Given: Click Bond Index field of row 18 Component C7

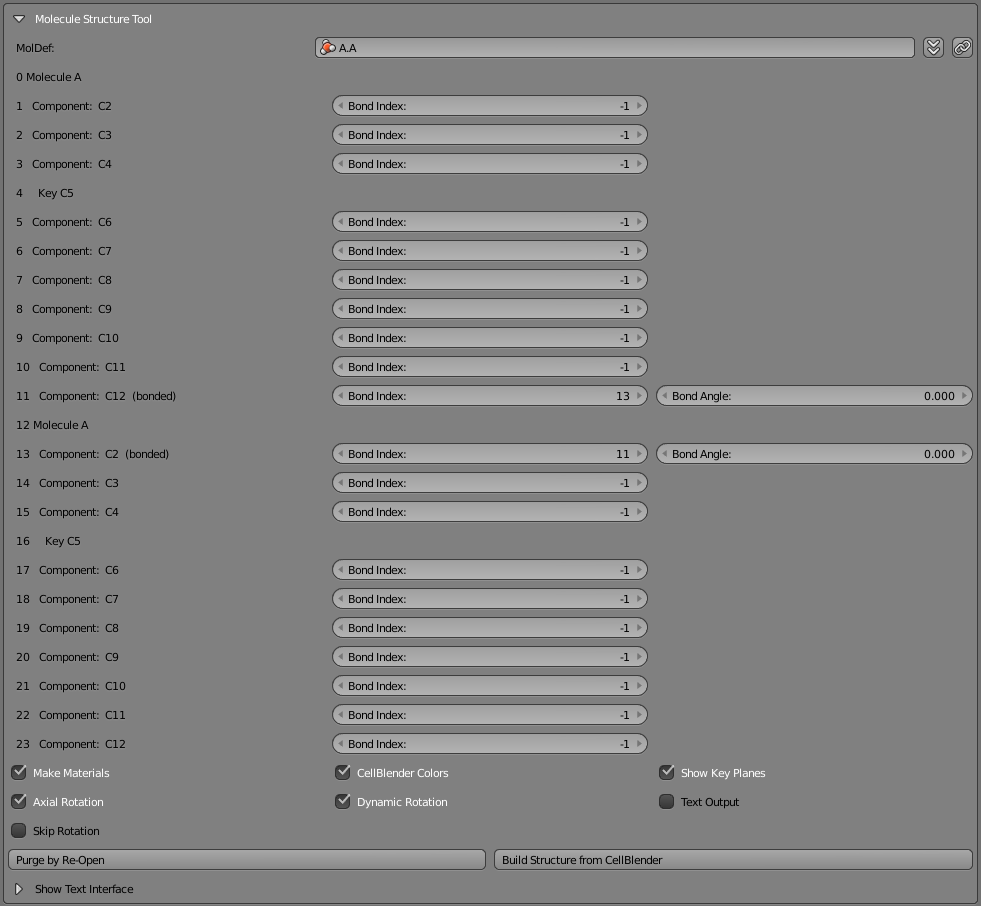Looking at the screenshot, I should click(x=490, y=599).
